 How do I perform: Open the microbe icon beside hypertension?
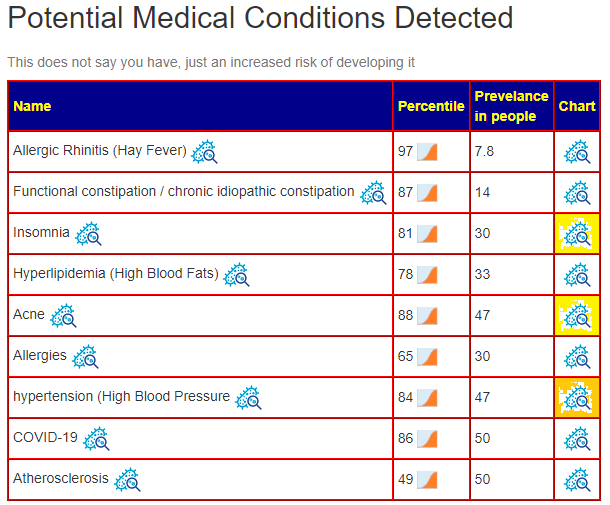pos(248,398)
